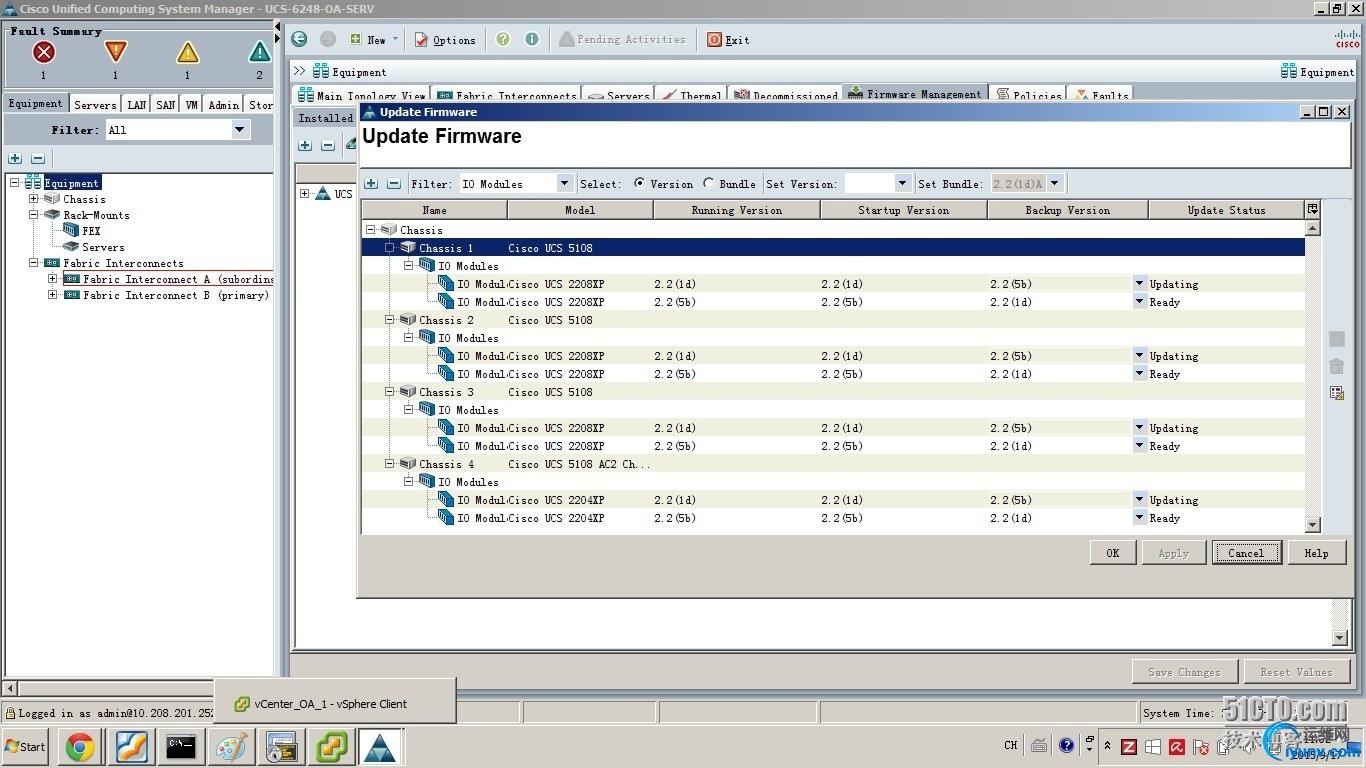Select the Version radio button
The width and height of the screenshot is (1366, 768).
point(640,183)
